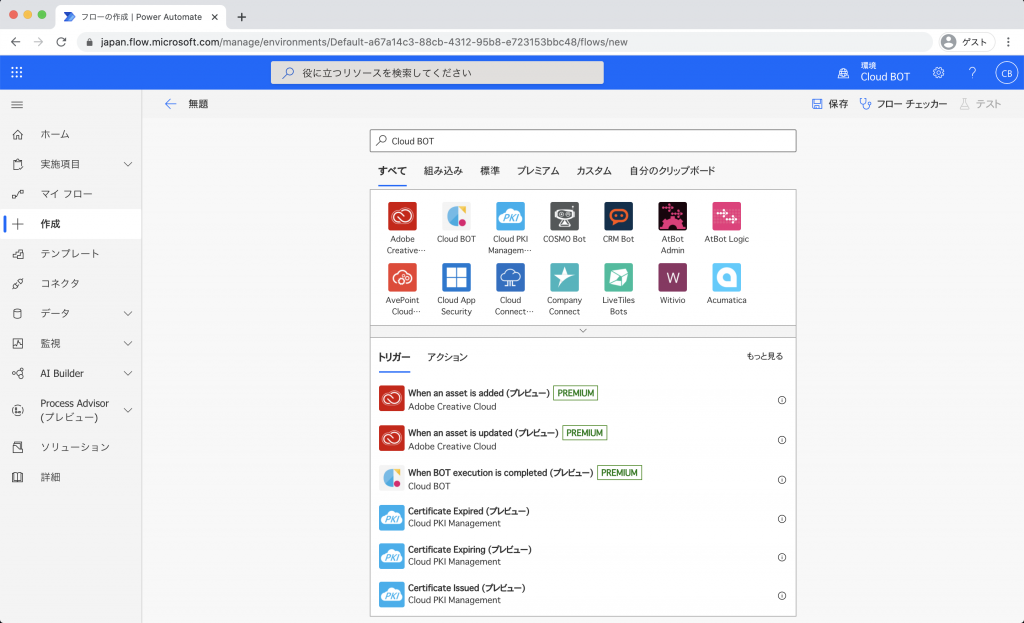
Task: Open the CB account avatar
Action: tap(1006, 73)
